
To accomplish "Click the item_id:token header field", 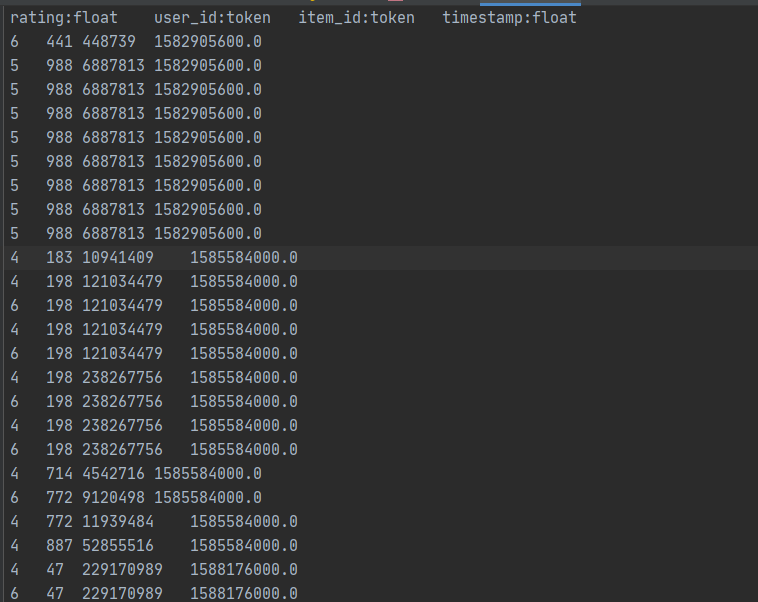I will [356, 18].
